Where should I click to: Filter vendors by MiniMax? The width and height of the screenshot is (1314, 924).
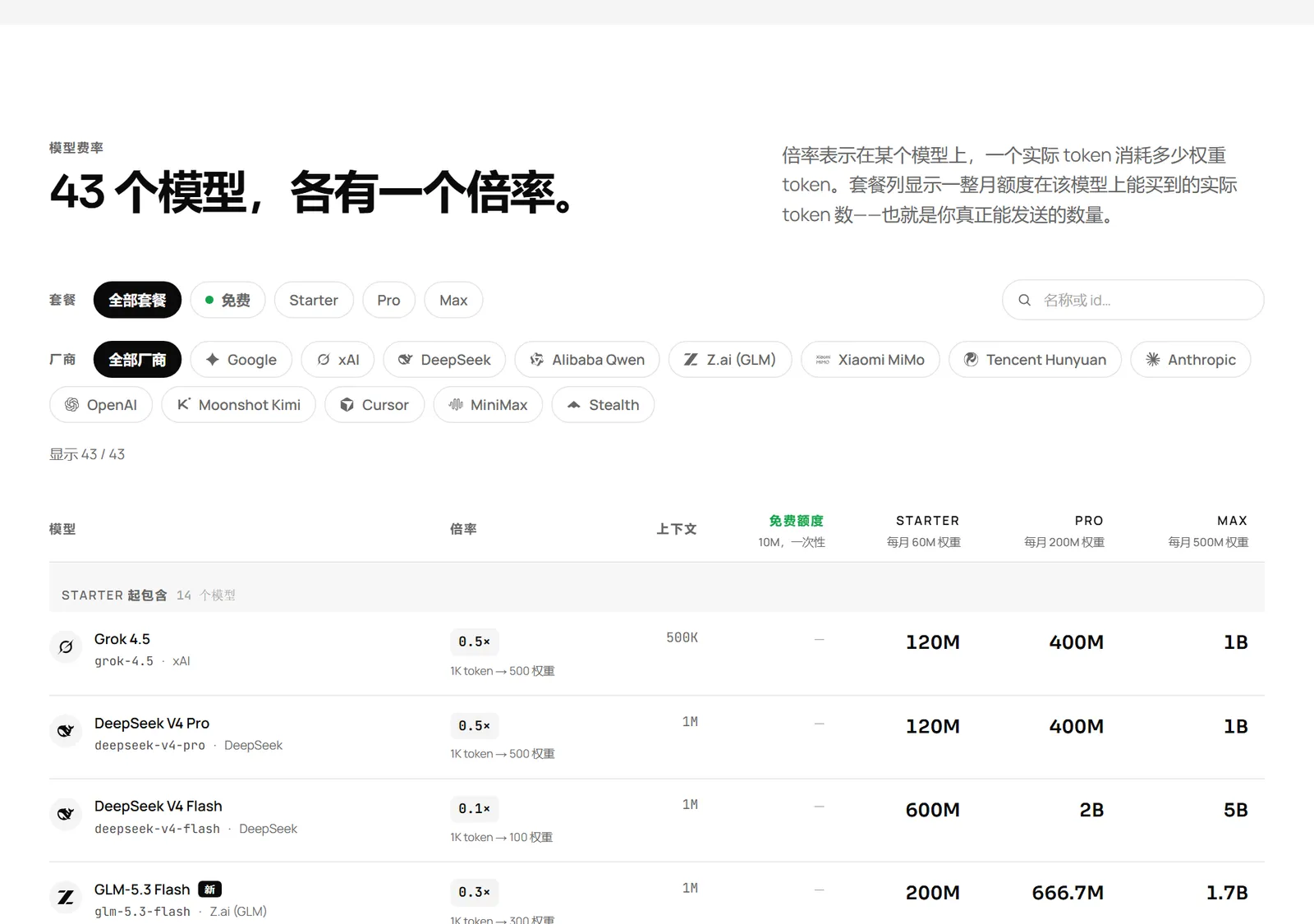(488, 405)
